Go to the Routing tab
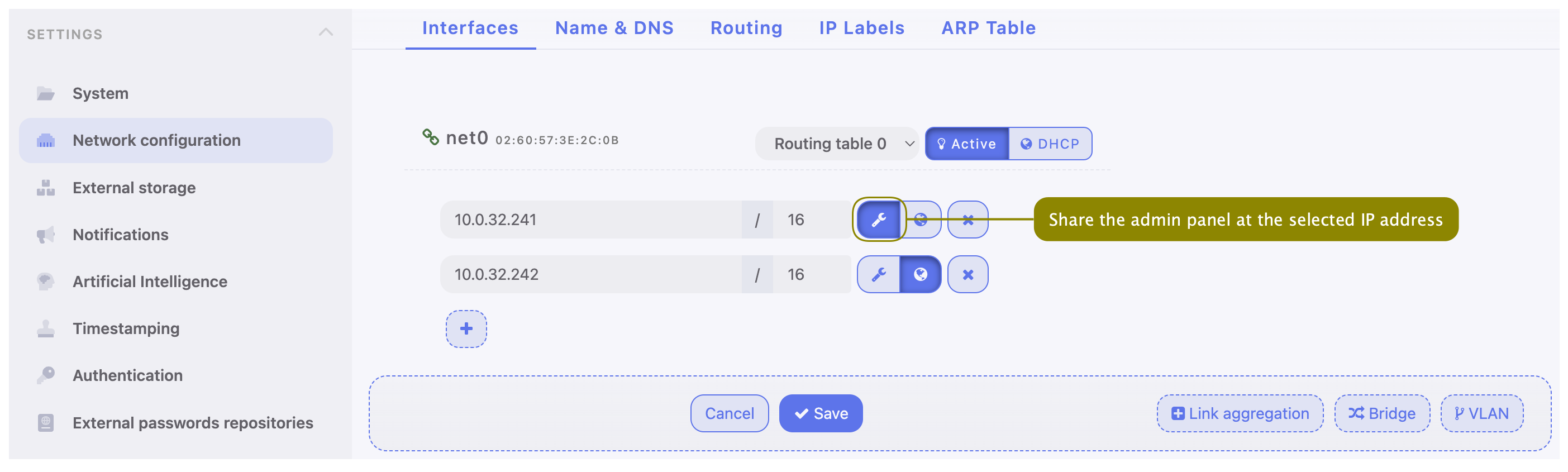Screen dimensions: 1568x472 coord(746,28)
